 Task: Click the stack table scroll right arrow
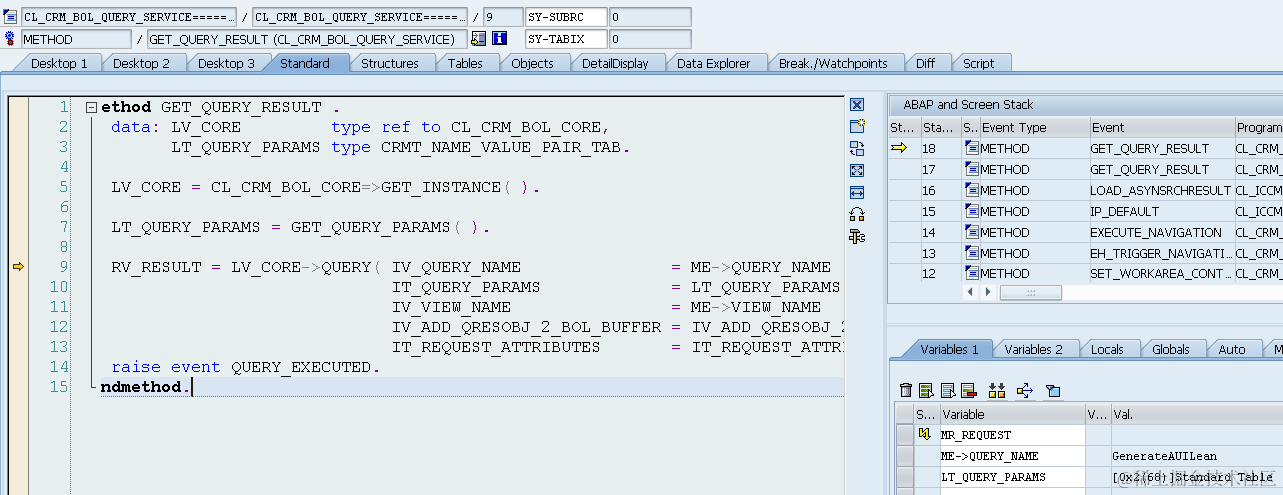point(988,292)
